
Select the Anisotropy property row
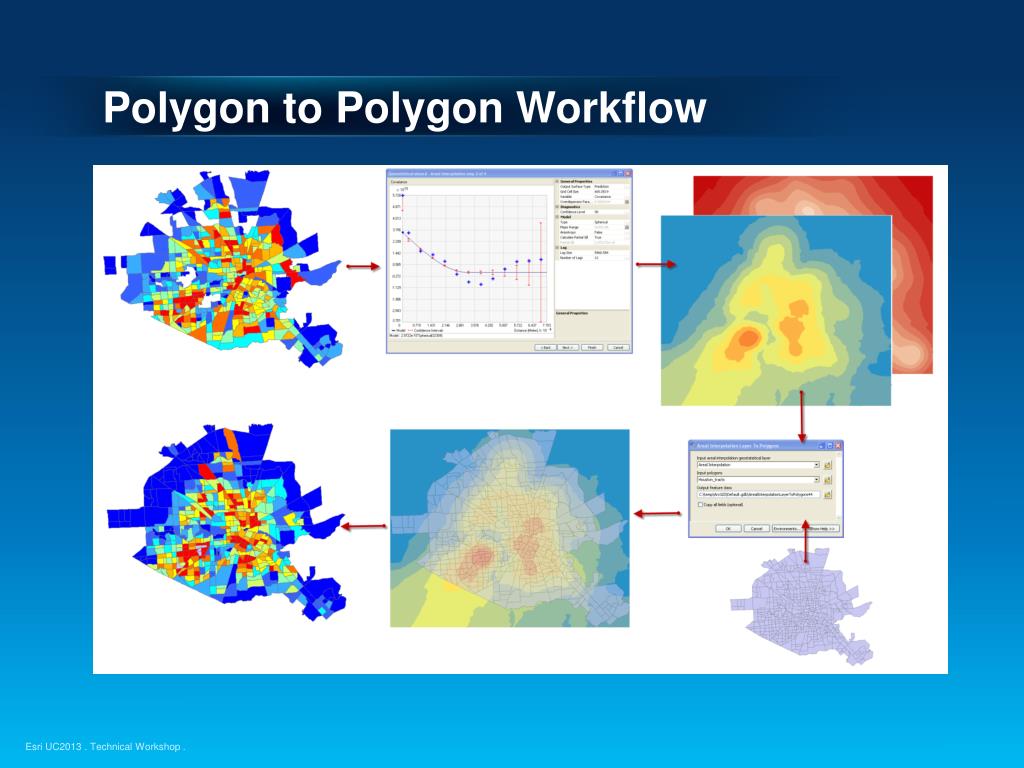point(594,232)
